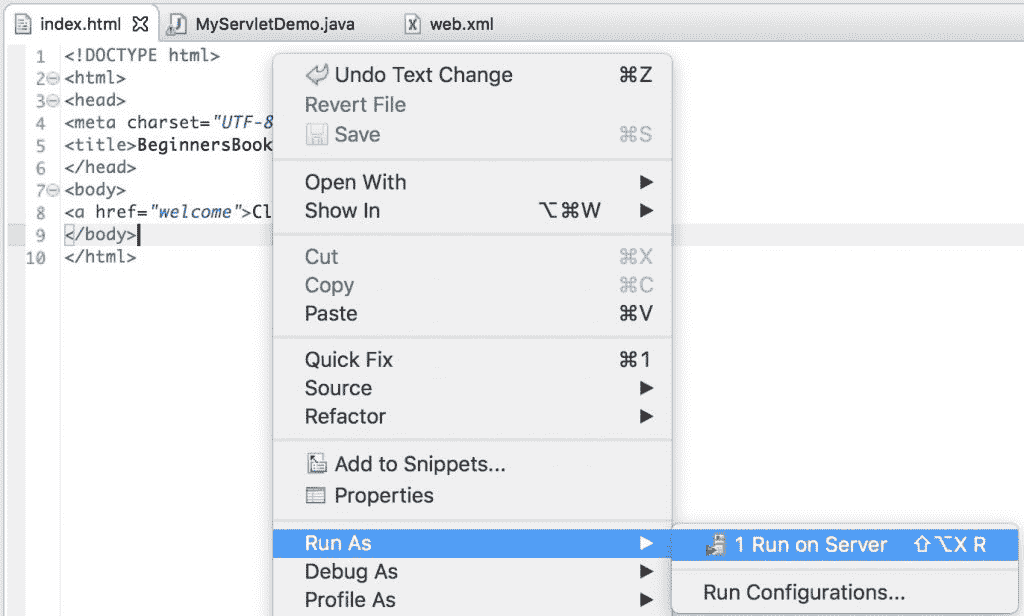Expand the Open With submenu
The image size is (1024, 616).
(x=646, y=182)
